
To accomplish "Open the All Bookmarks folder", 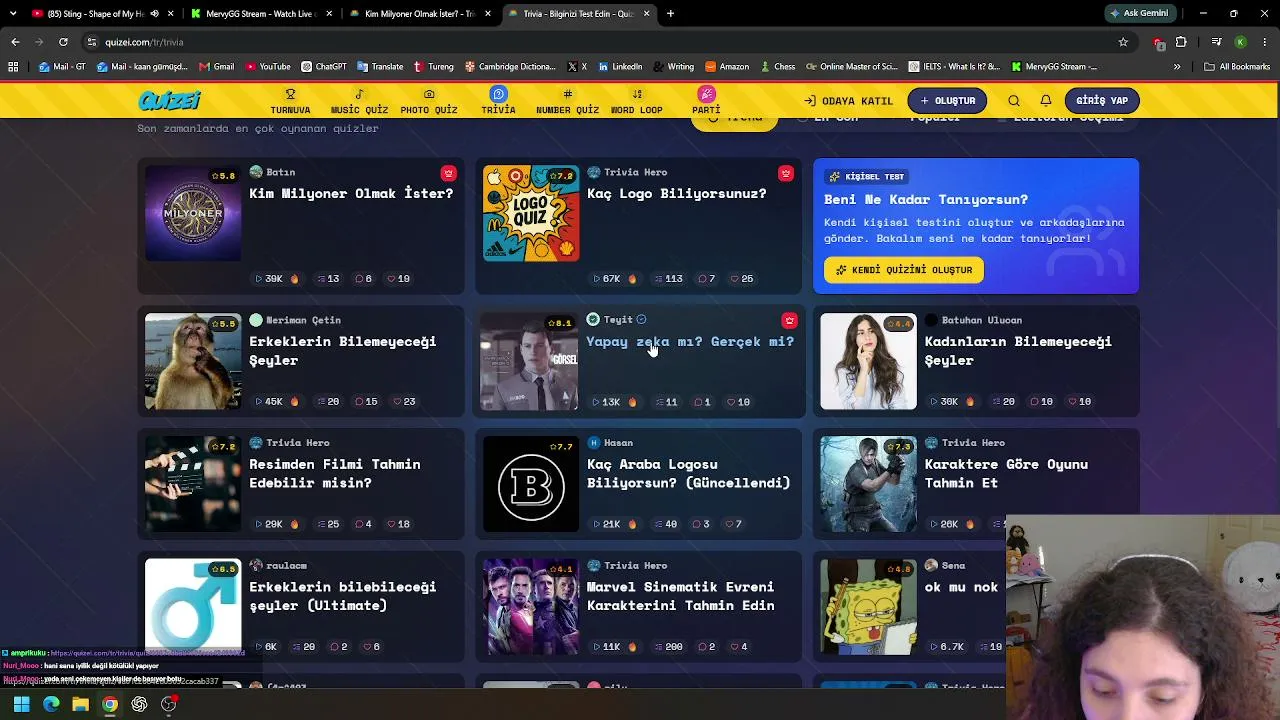I will (1236, 67).
